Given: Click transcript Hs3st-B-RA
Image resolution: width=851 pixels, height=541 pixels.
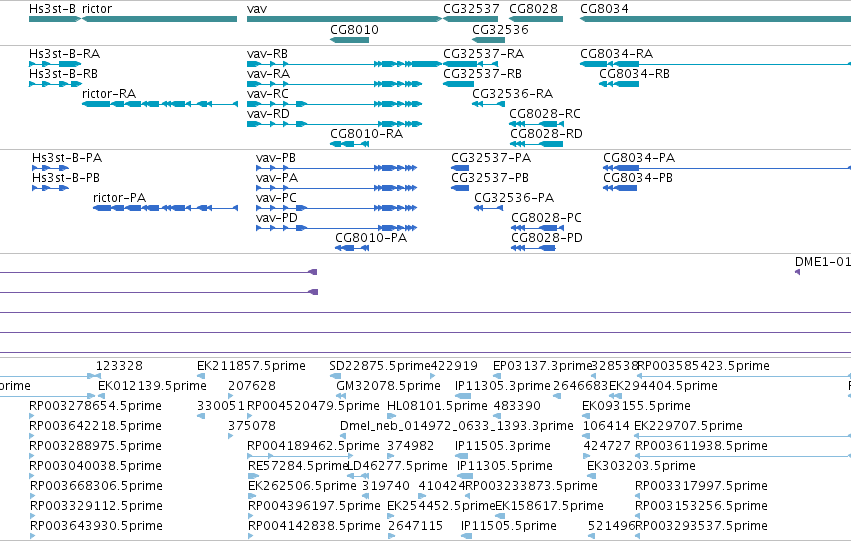Looking at the screenshot, I should click(x=55, y=64).
